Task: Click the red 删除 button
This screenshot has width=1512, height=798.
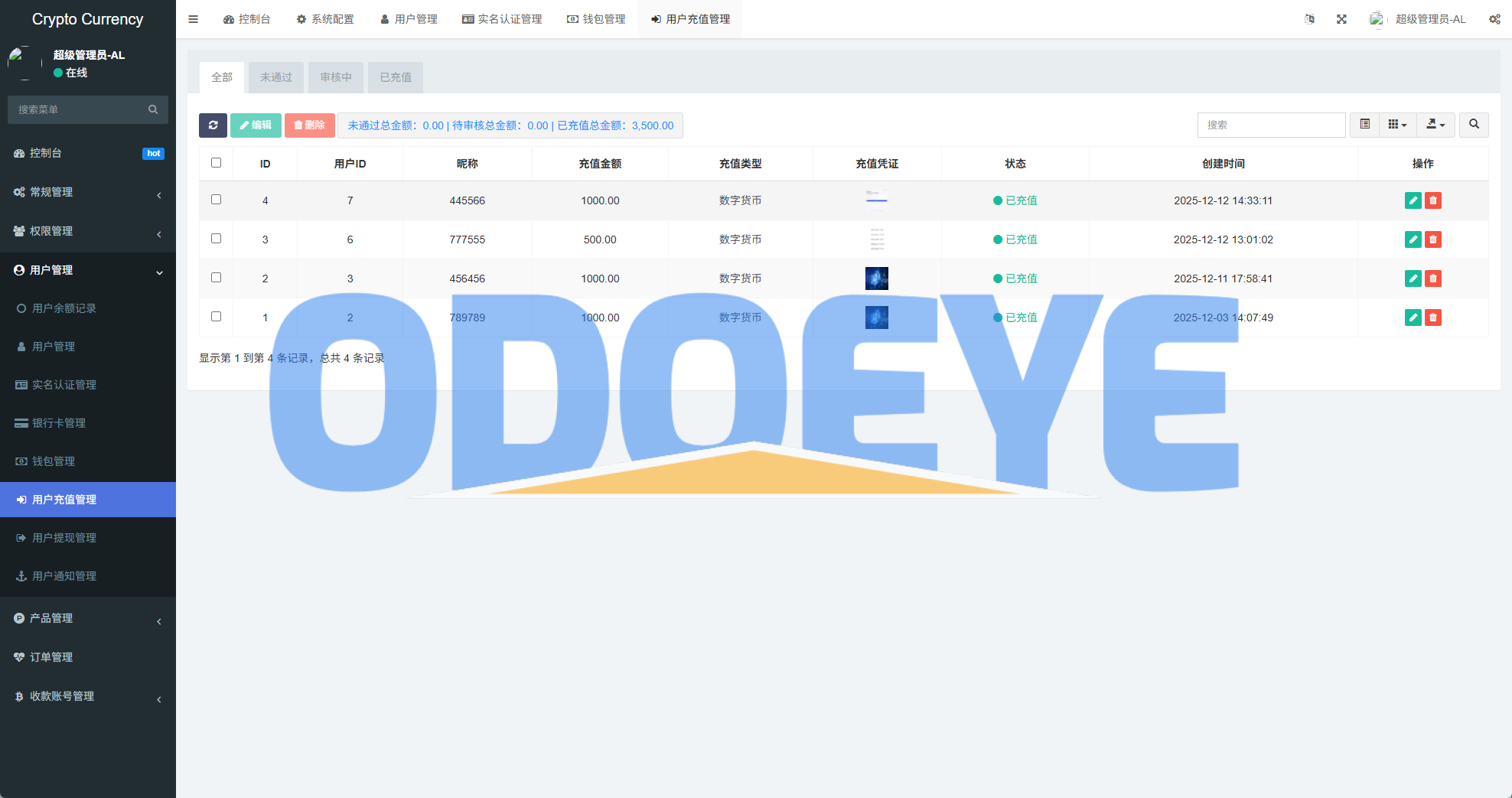Action: coord(310,125)
